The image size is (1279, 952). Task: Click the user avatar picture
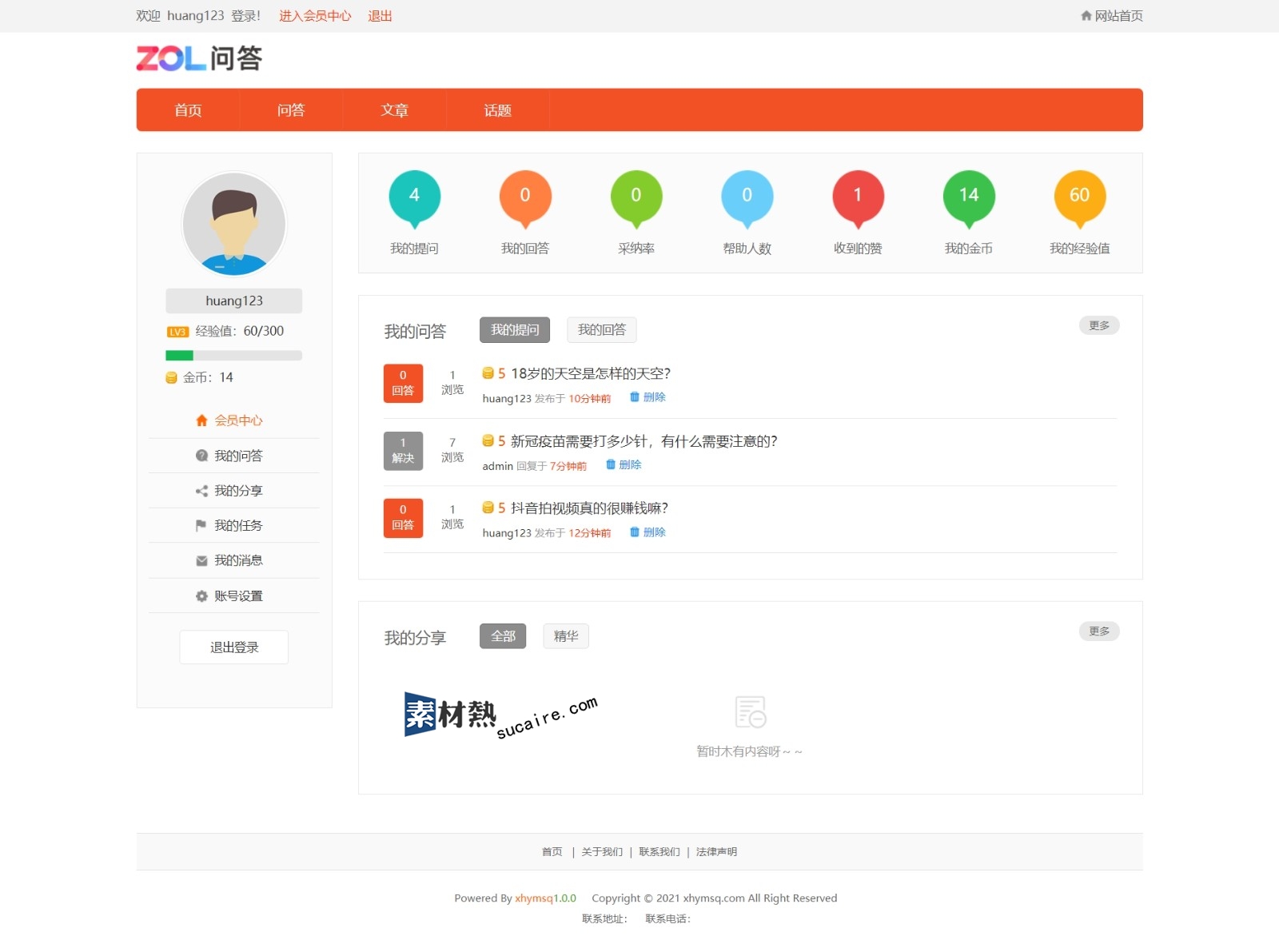point(234,224)
